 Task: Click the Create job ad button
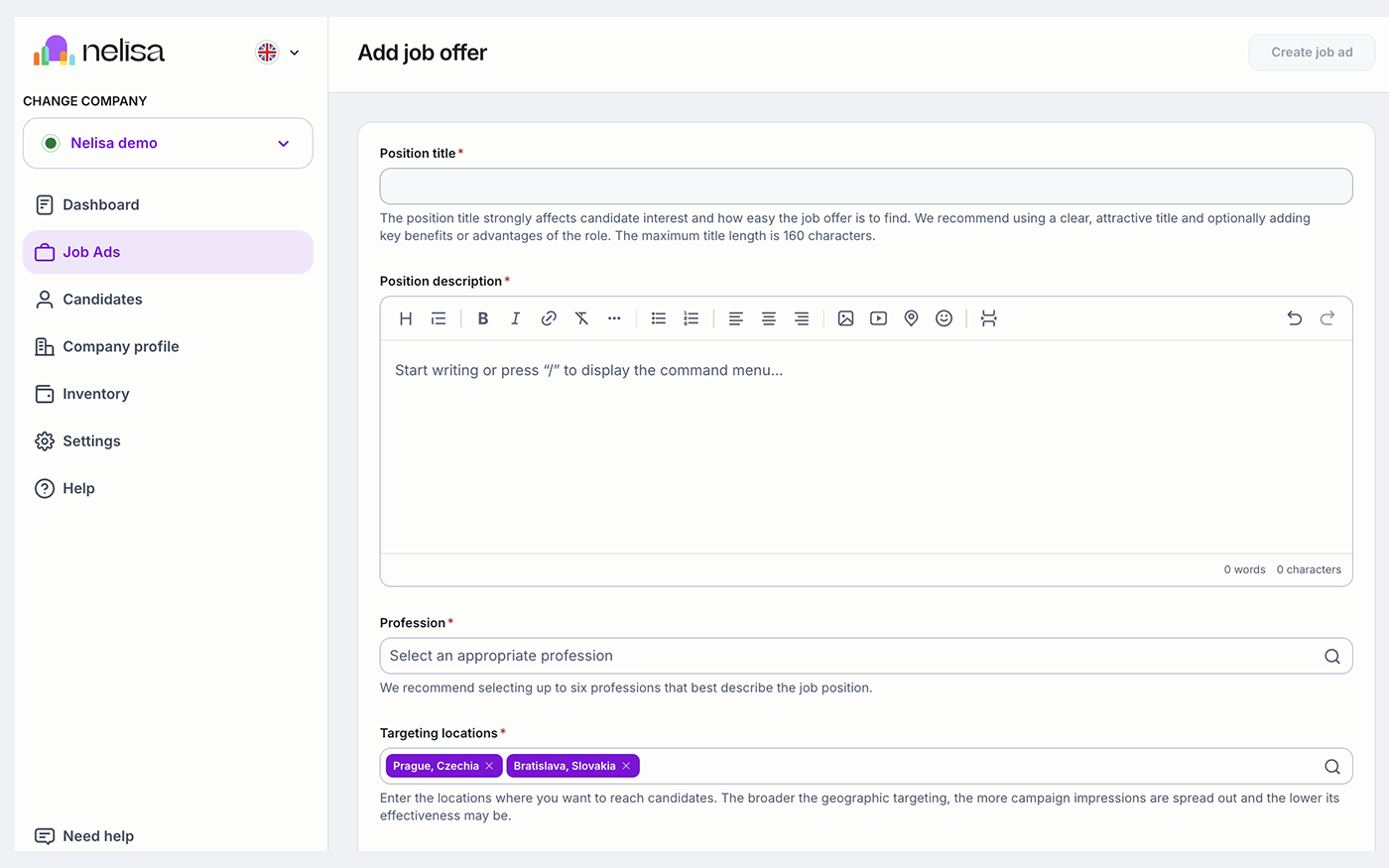(1312, 53)
